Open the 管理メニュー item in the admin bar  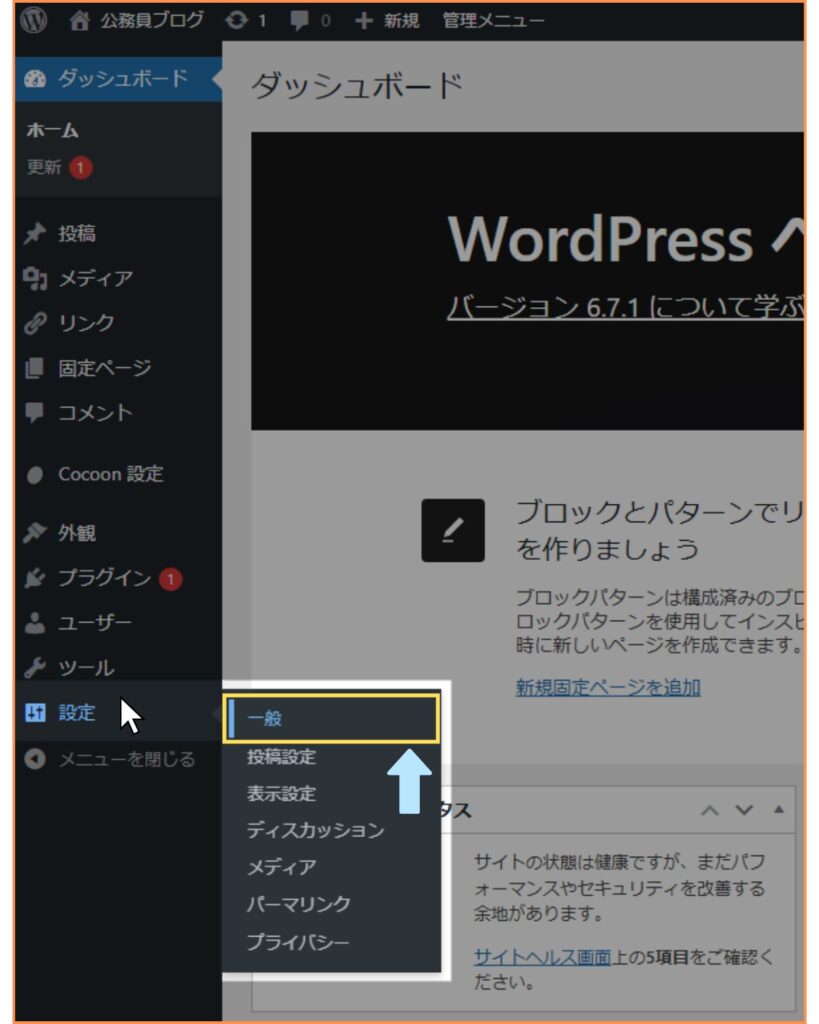pyautogui.click(x=493, y=21)
